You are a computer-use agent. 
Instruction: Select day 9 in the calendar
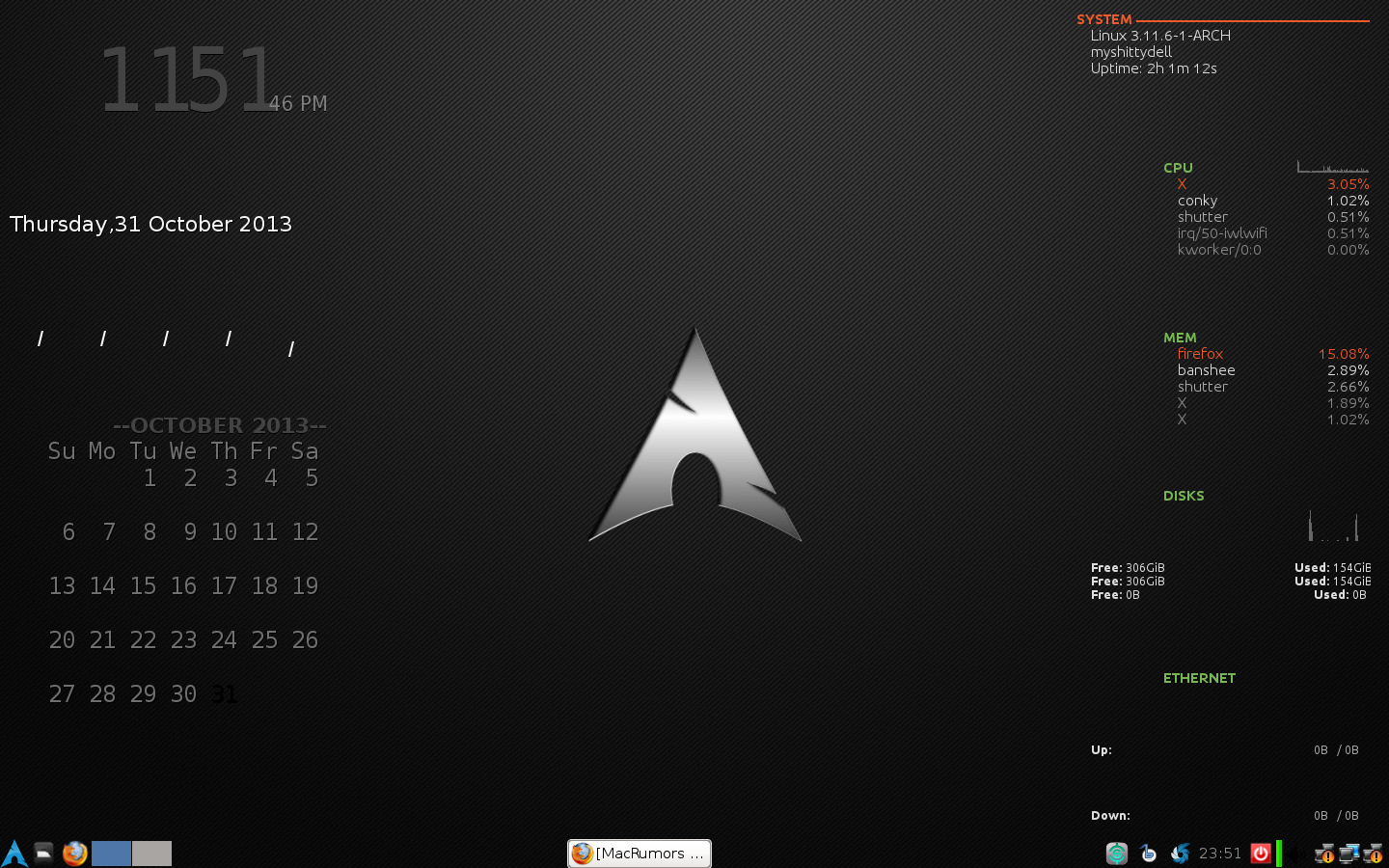[x=190, y=531]
